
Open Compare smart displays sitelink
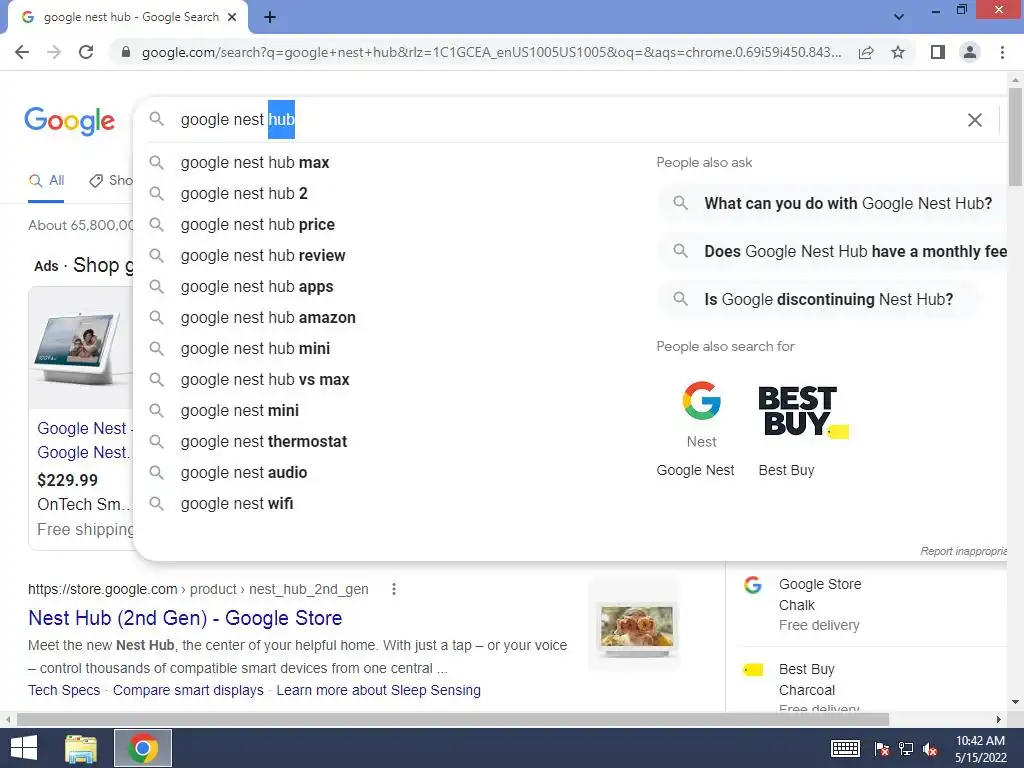(x=188, y=690)
